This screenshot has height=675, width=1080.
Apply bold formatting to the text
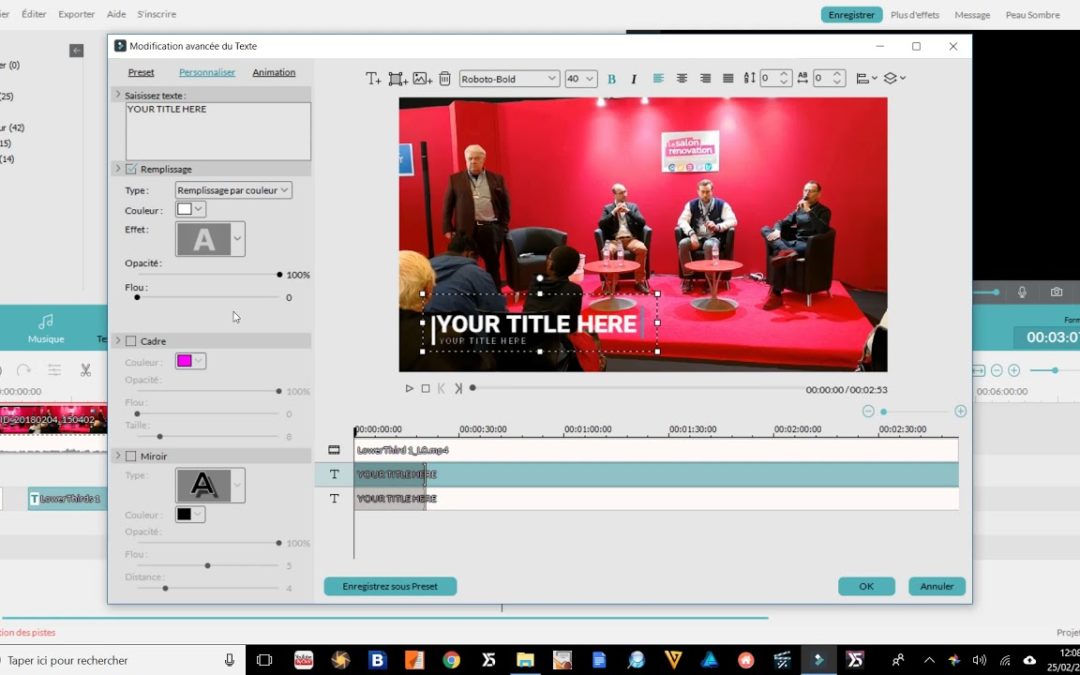point(611,78)
